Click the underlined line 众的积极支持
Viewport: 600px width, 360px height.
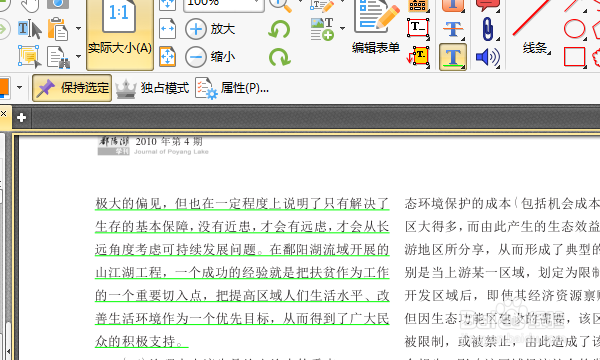point(142,341)
